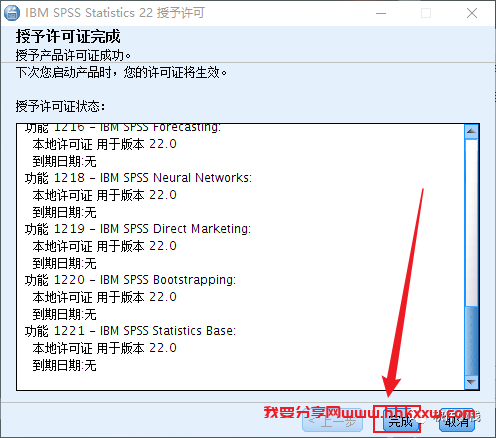Click the scrollbar down arrow in license list
Viewport: 496px width, 438px height.
(x=471, y=382)
